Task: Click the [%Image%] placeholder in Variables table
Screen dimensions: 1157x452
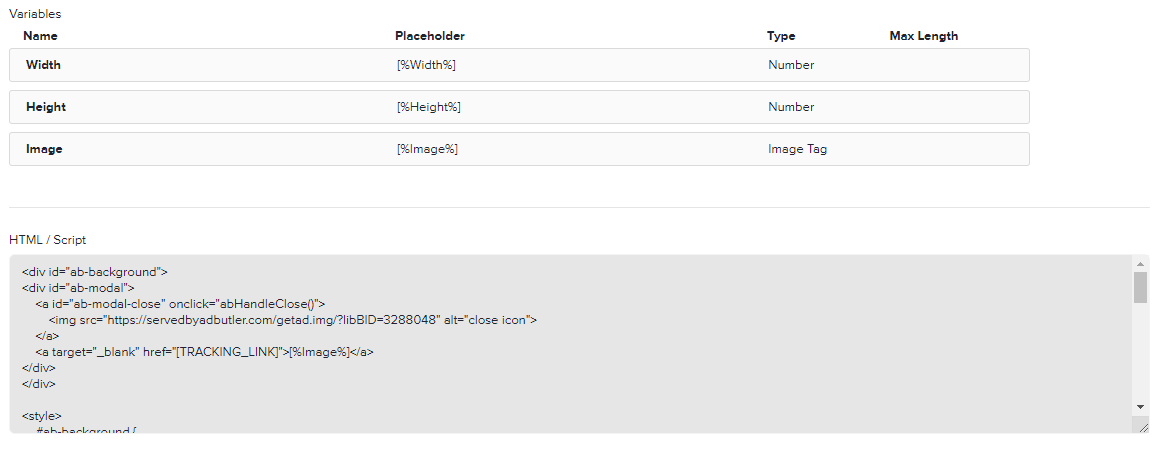Action: click(427, 149)
